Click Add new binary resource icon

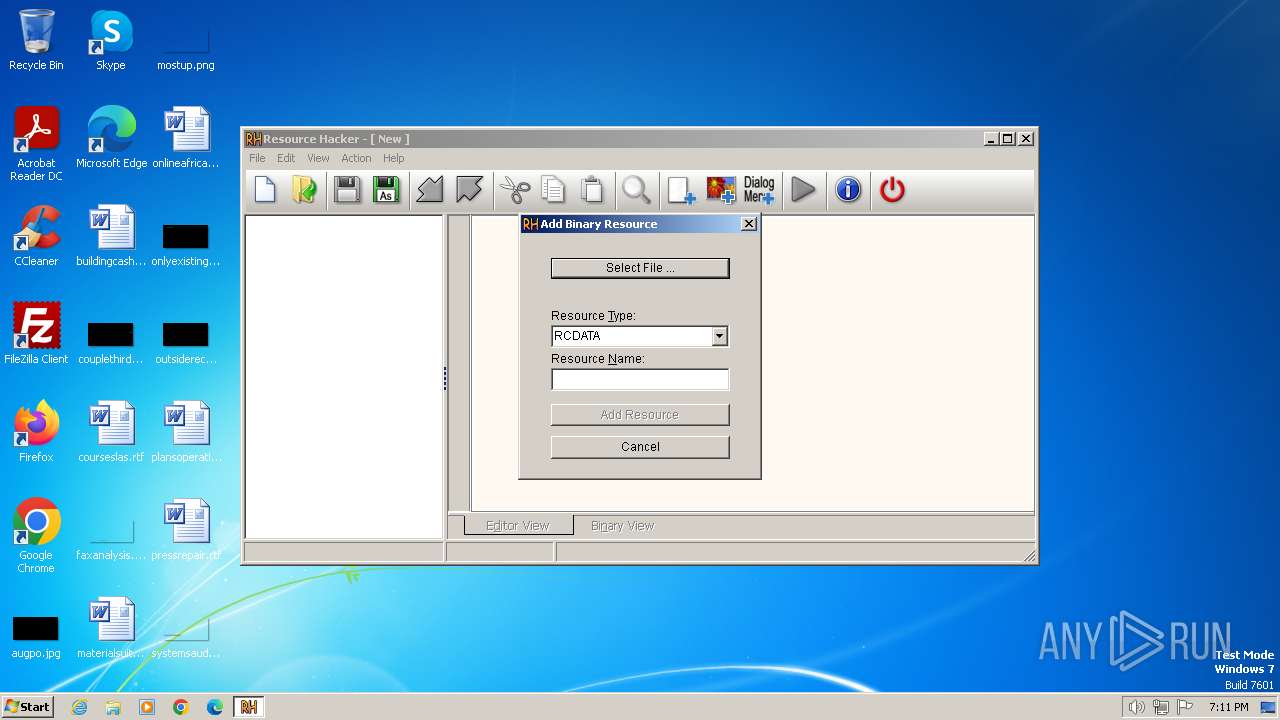coord(681,189)
